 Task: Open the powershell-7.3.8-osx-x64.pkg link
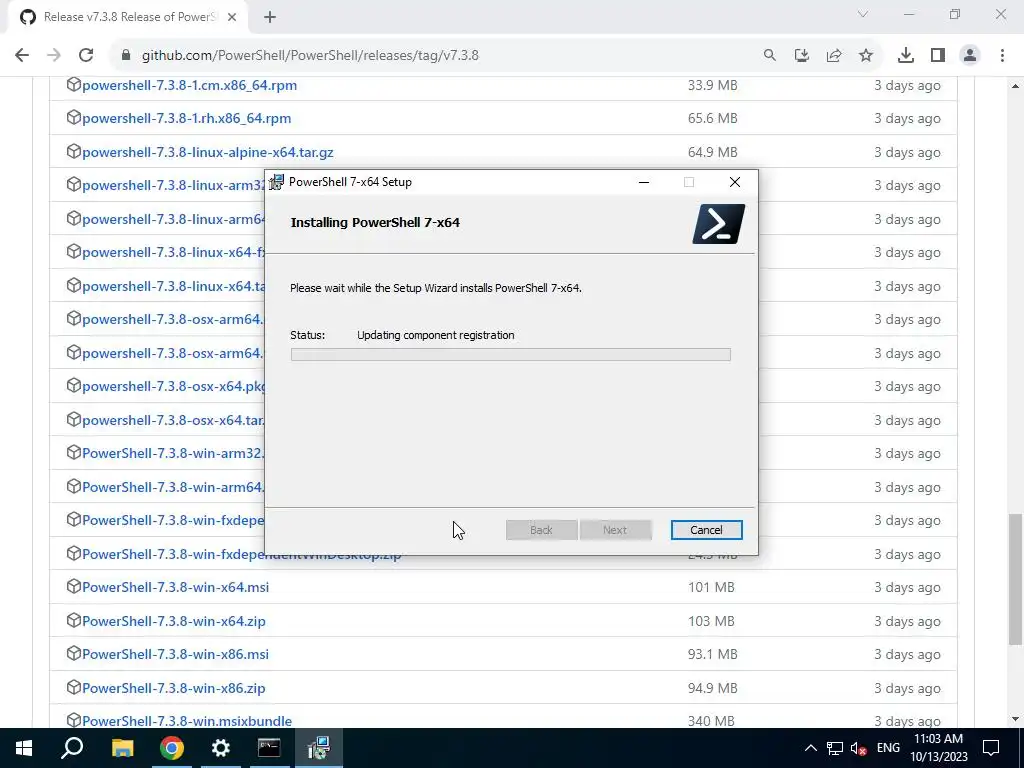pos(174,387)
